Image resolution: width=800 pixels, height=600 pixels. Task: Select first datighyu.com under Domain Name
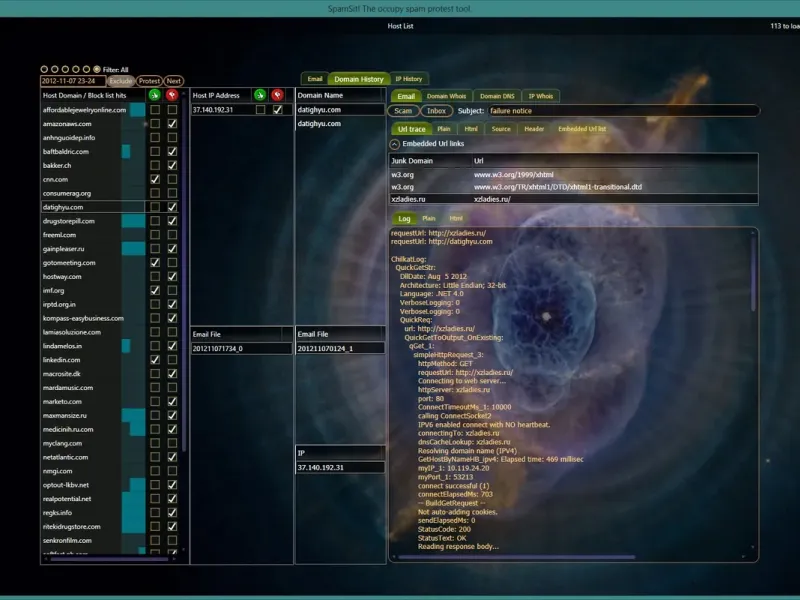point(340,110)
